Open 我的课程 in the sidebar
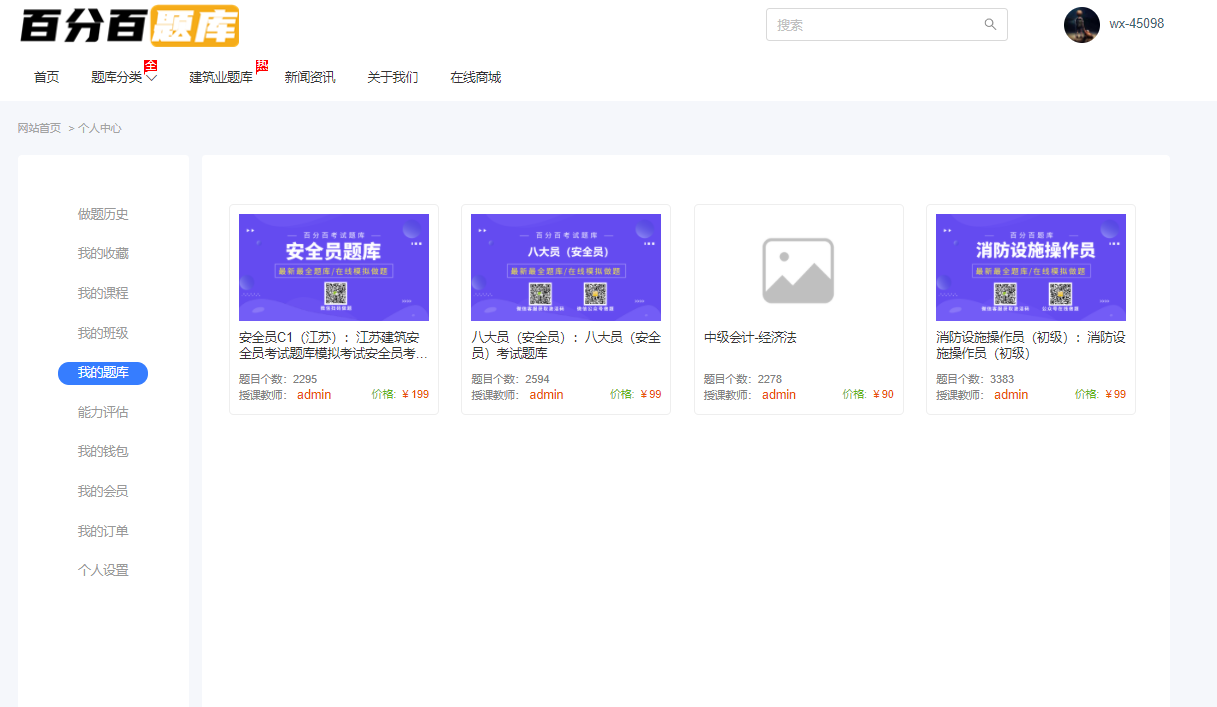Image resolution: width=1217 pixels, height=707 pixels. pyautogui.click(x=103, y=294)
